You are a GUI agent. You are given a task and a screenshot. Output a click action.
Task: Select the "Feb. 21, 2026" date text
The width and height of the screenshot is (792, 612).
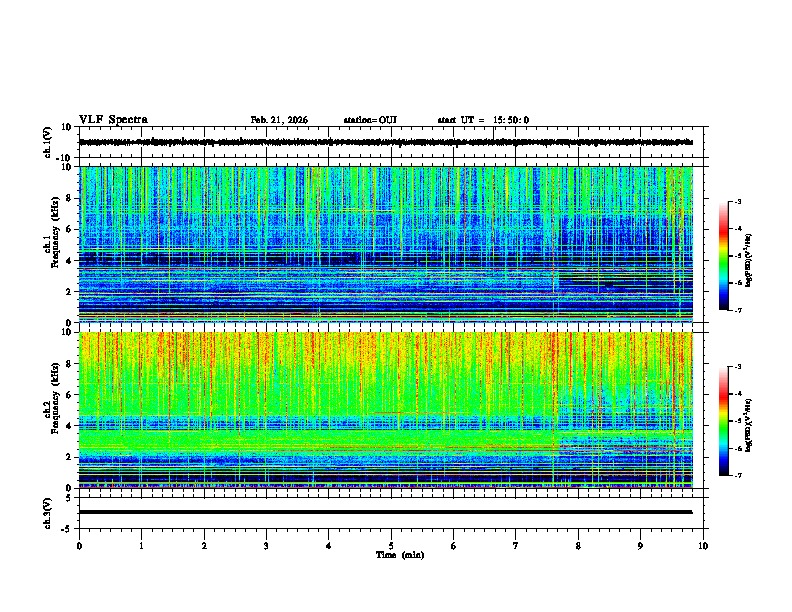(279, 120)
